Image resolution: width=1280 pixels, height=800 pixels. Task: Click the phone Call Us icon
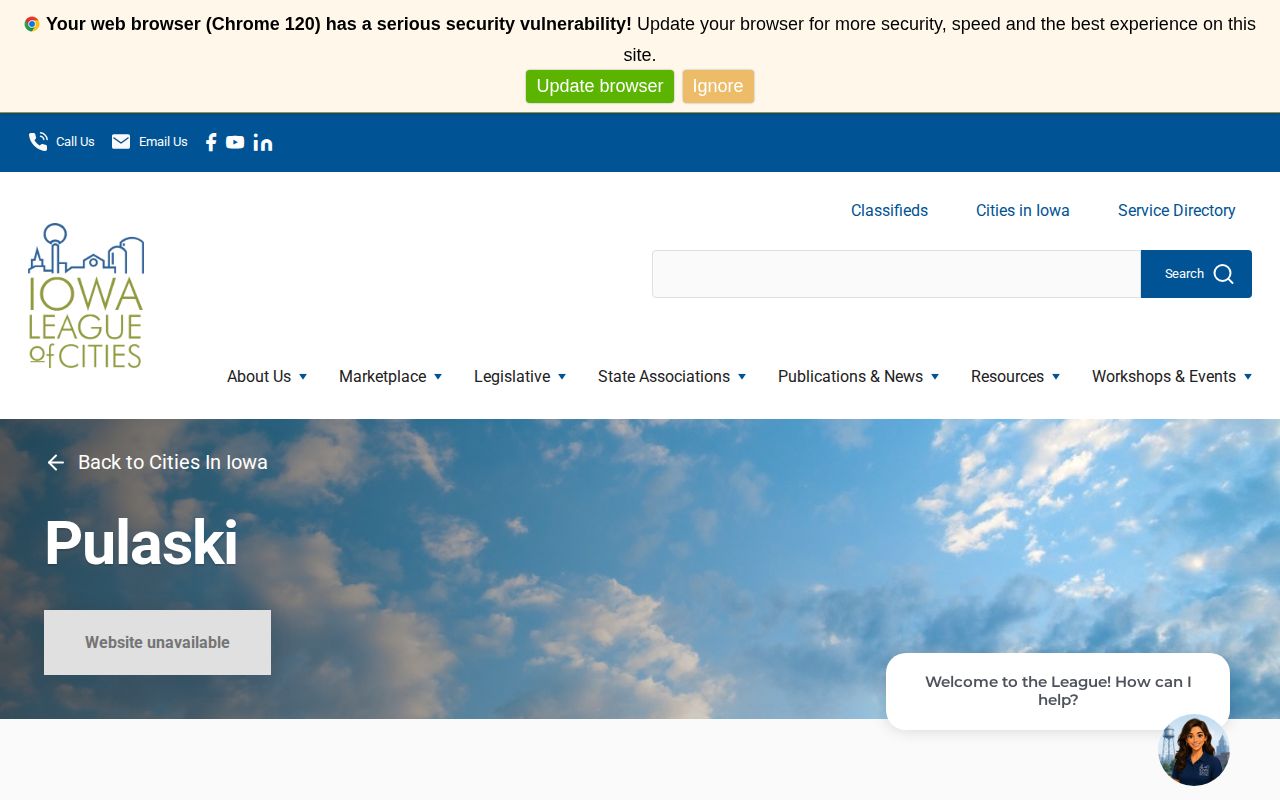coord(38,142)
